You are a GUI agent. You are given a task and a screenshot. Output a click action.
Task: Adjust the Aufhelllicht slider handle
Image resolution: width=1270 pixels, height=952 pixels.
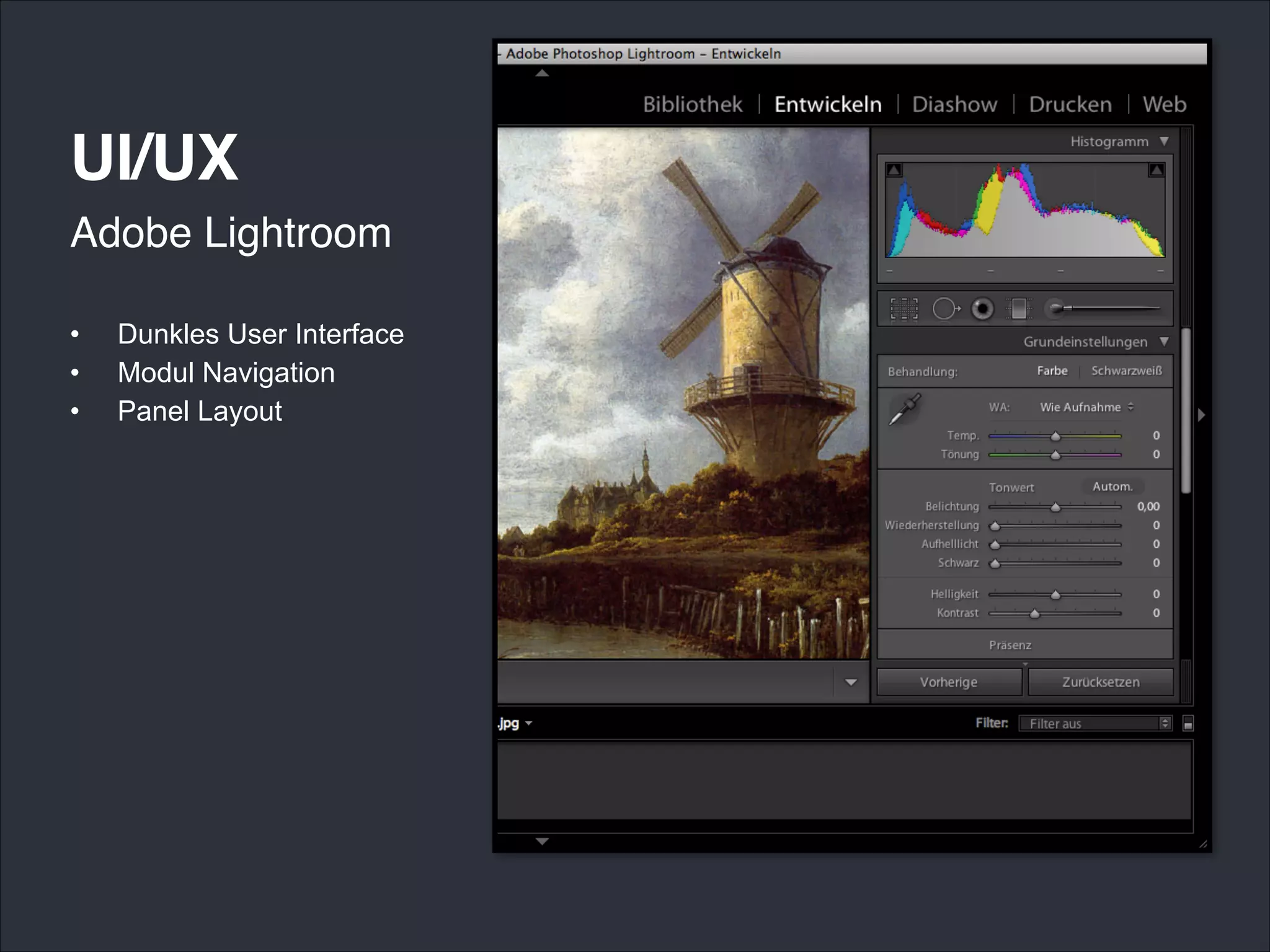click(995, 545)
